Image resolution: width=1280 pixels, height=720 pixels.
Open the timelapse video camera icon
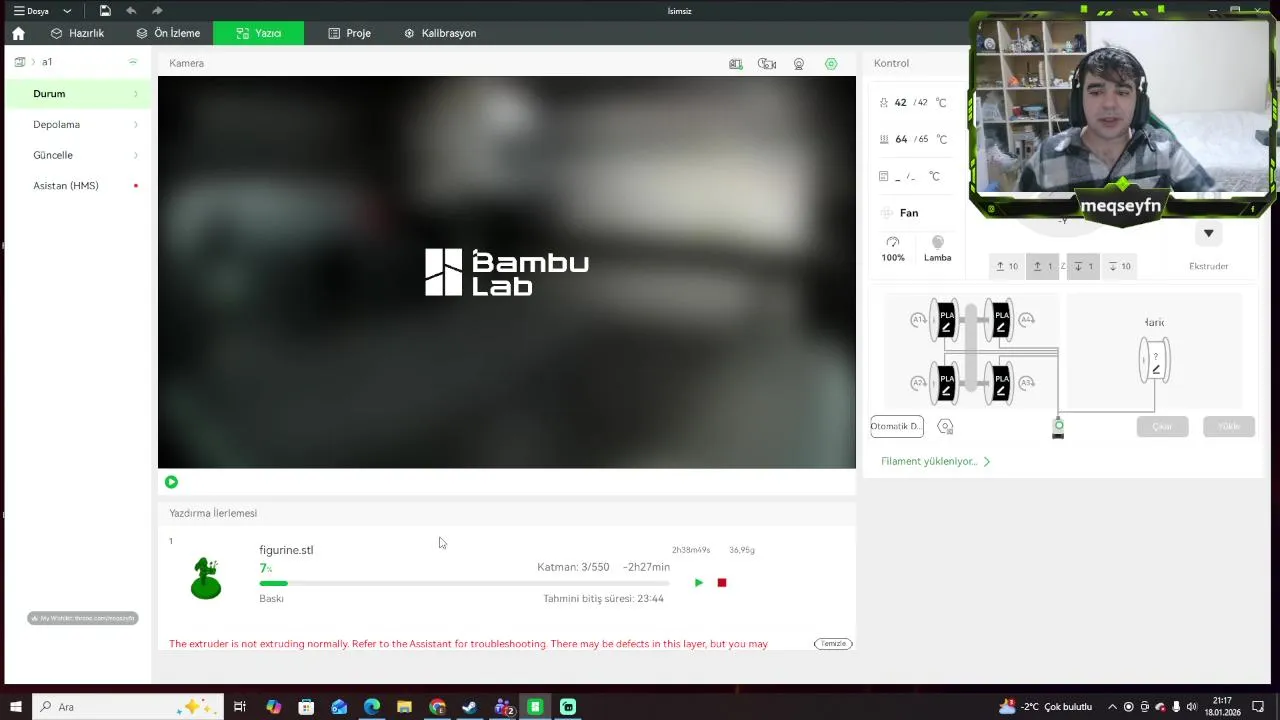(767, 64)
